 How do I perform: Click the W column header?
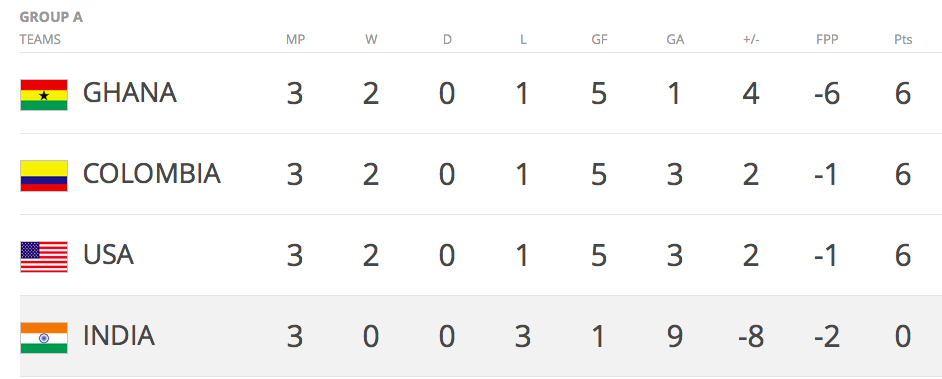[x=371, y=40]
